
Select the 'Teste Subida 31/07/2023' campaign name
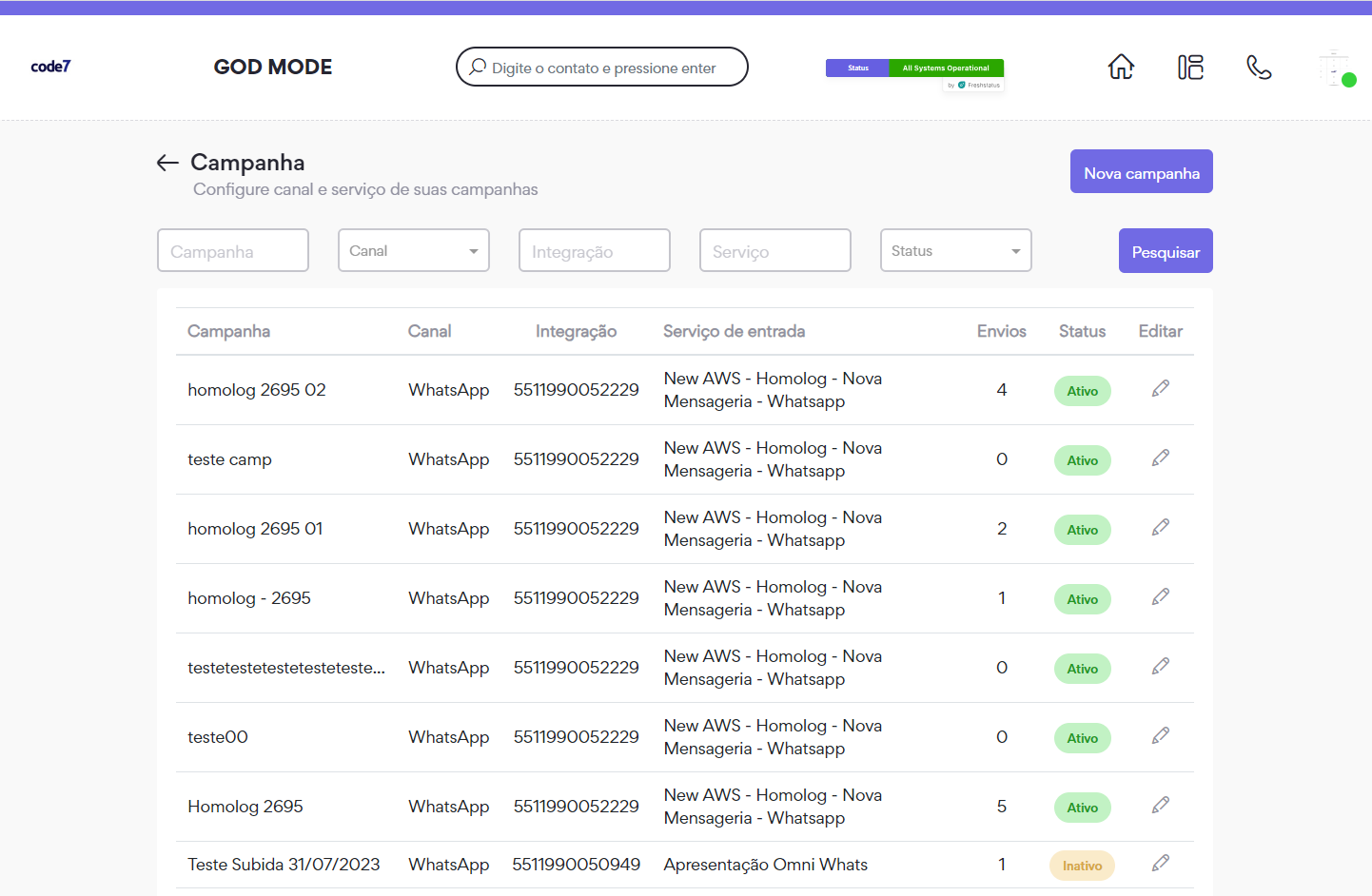[x=284, y=865]
